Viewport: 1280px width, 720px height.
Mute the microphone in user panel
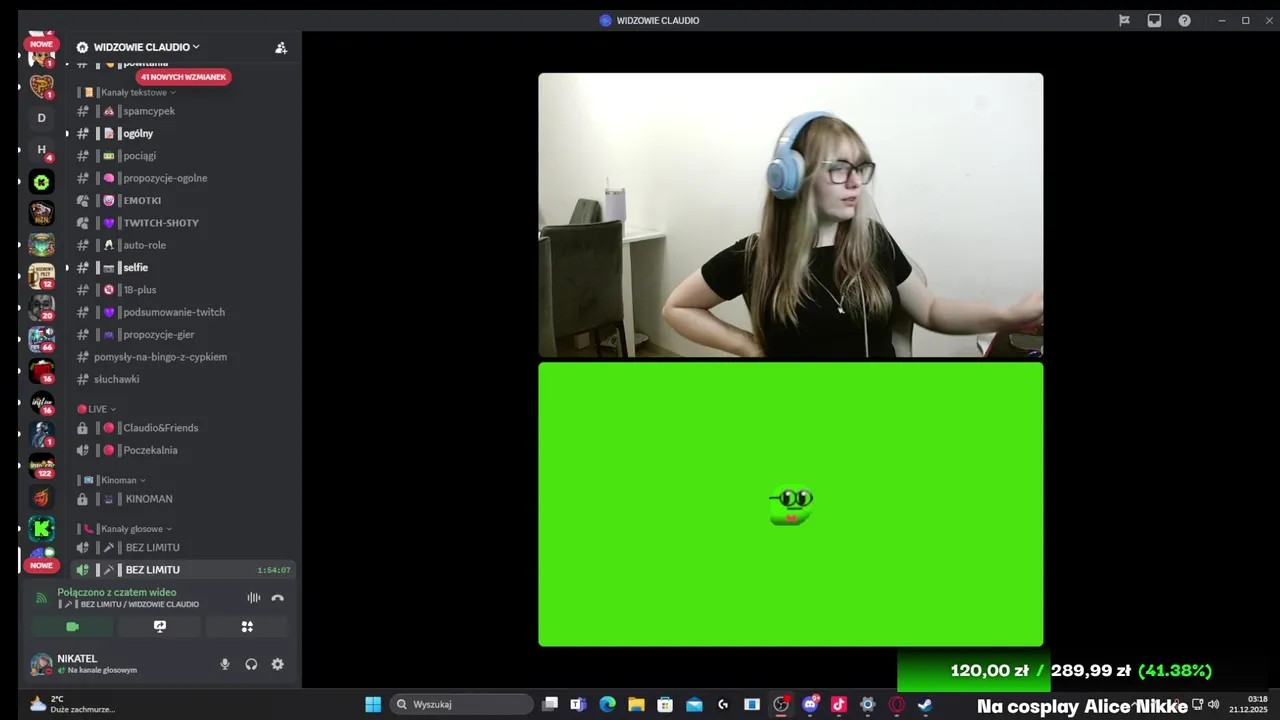225,664
